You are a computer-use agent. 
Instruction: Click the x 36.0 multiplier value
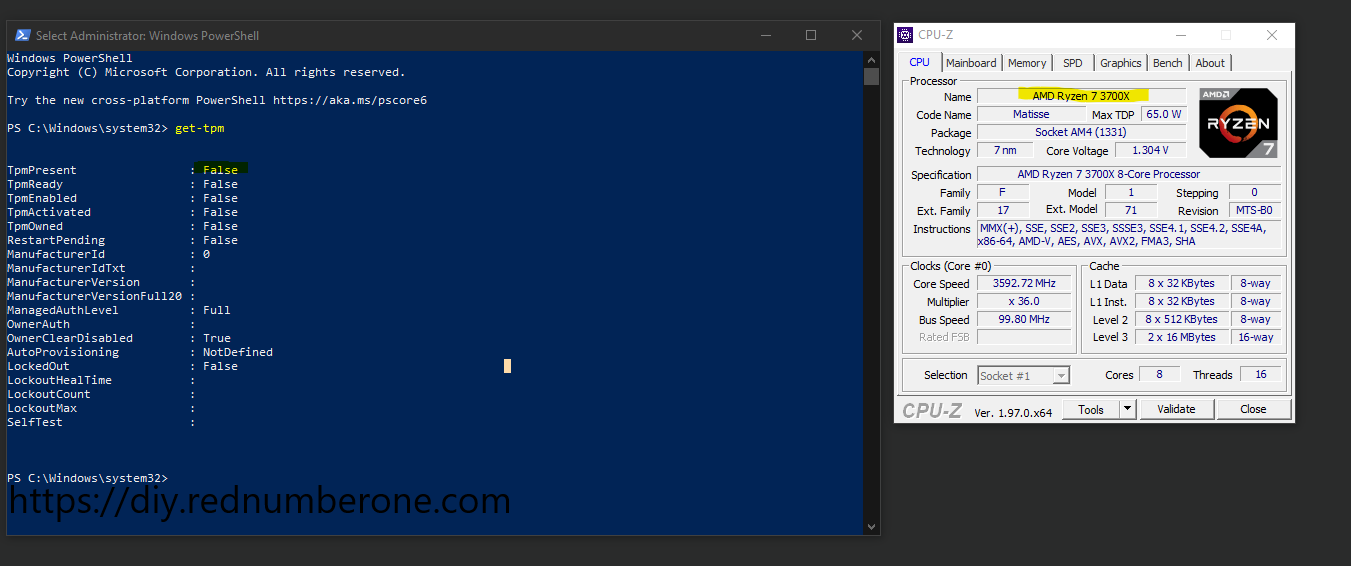pyautogui.click(x=1024, y=301)
